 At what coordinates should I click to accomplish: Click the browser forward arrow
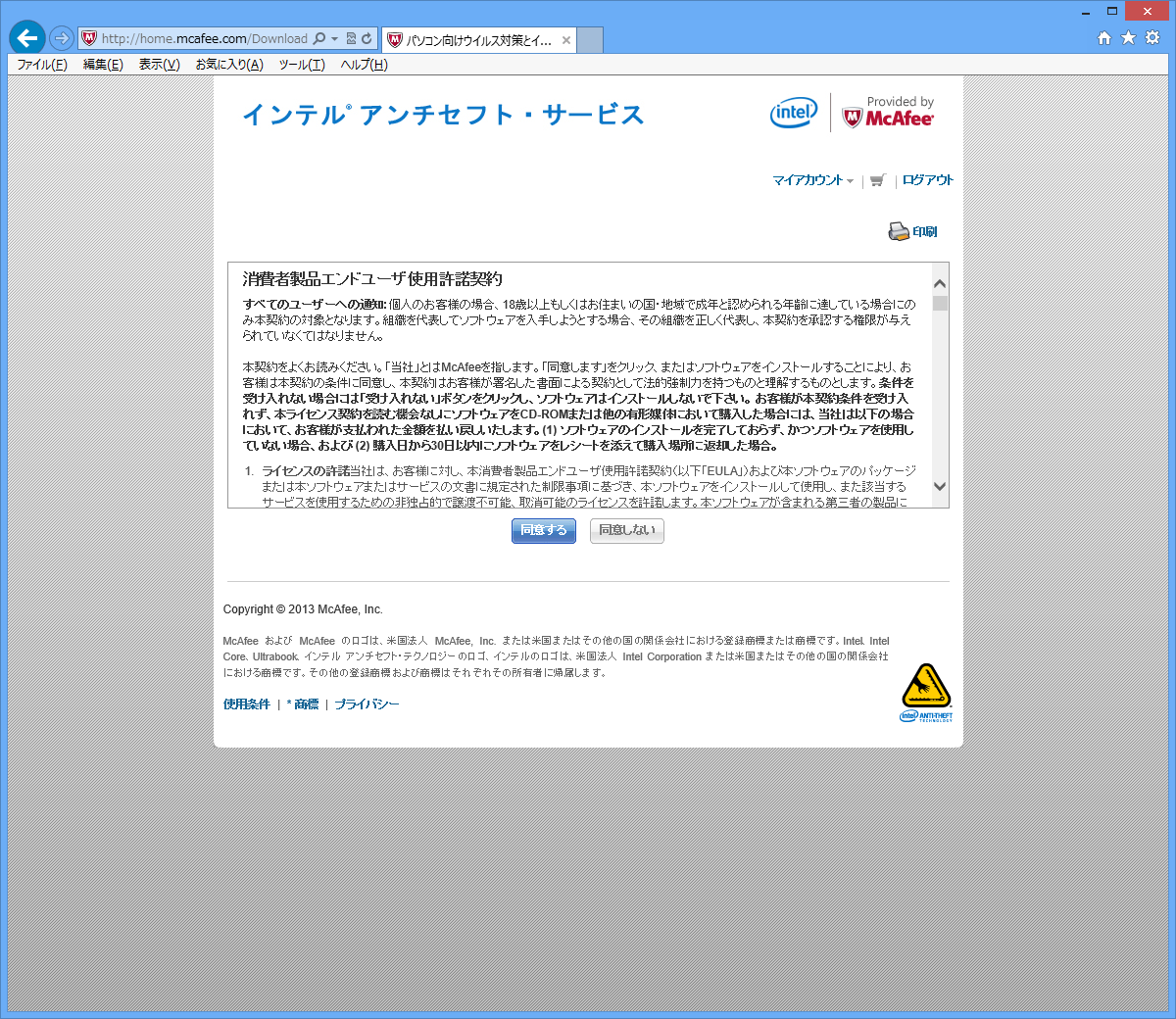(x=62, y=38)
